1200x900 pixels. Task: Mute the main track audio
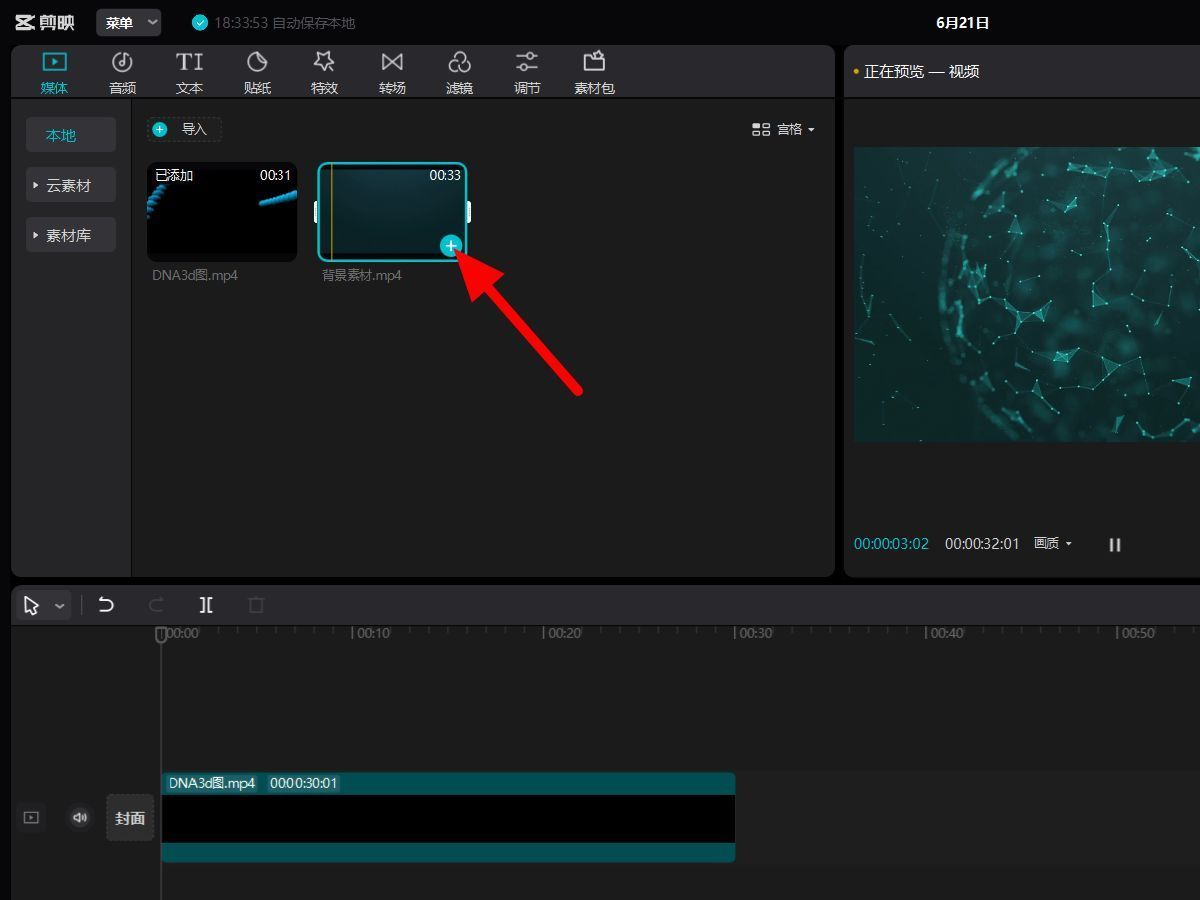[80, 818]
